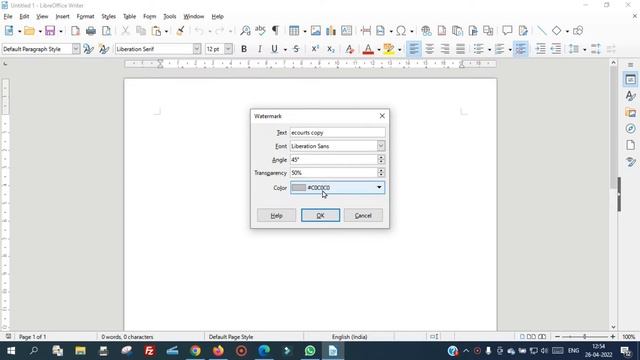Click Clear direct formatting icon
The image size is (640, 360).
coord(349,49)
